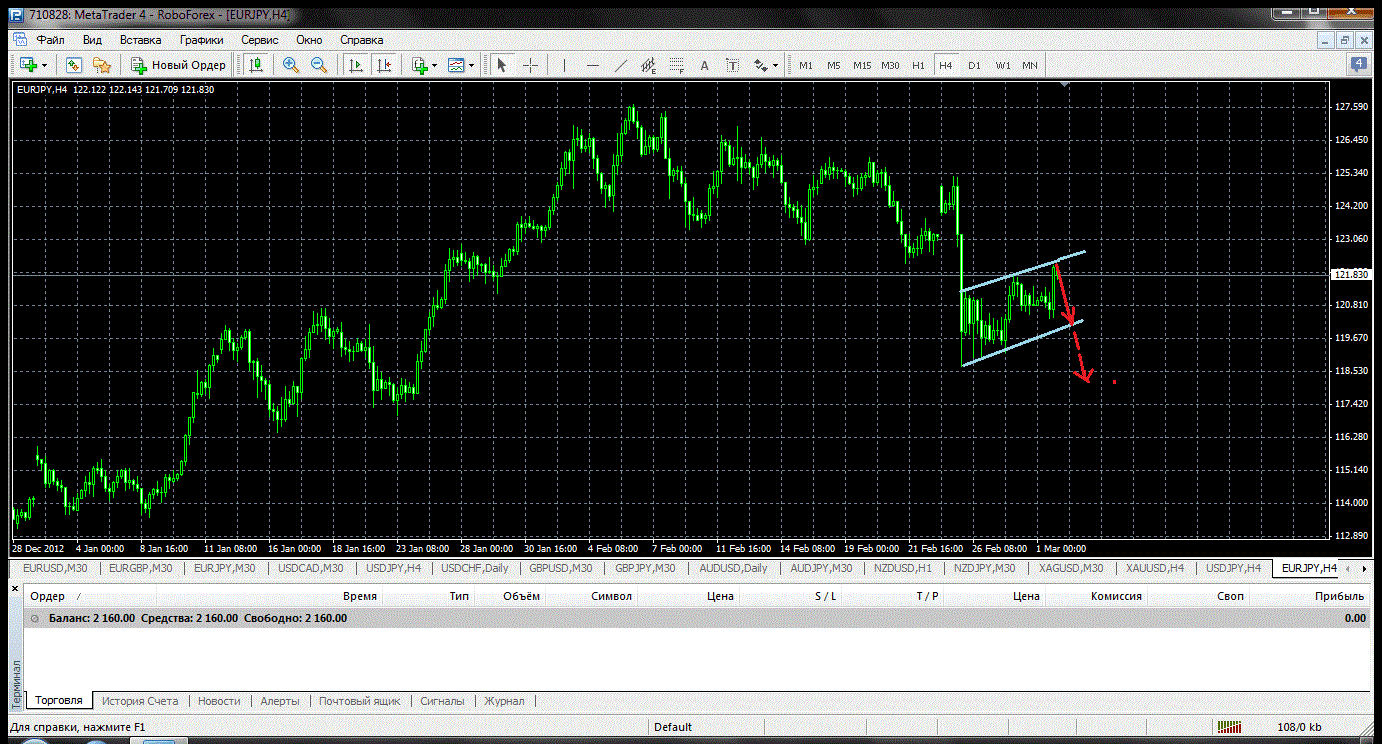Sort orders by the Ордер column header
The height and width of the screenshot is (744, 1382).
[48, 596]
